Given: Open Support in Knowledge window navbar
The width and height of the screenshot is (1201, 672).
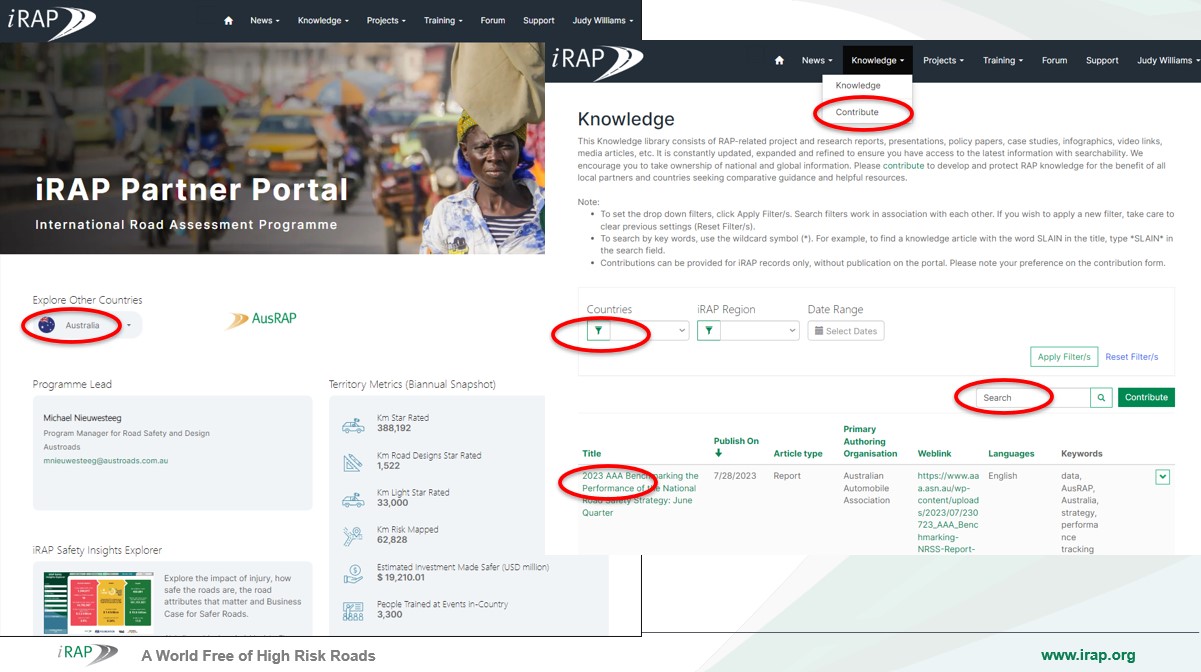Looking at the screenshot, I should [1102, 60].
